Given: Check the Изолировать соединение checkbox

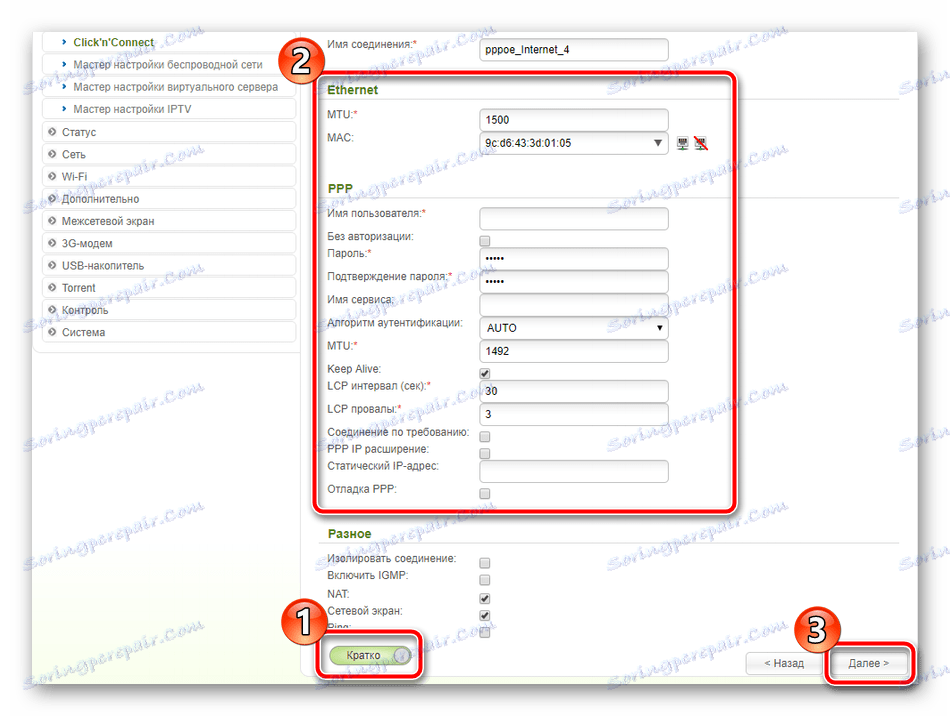Looking at the screenshot, I should pos(485,563).
